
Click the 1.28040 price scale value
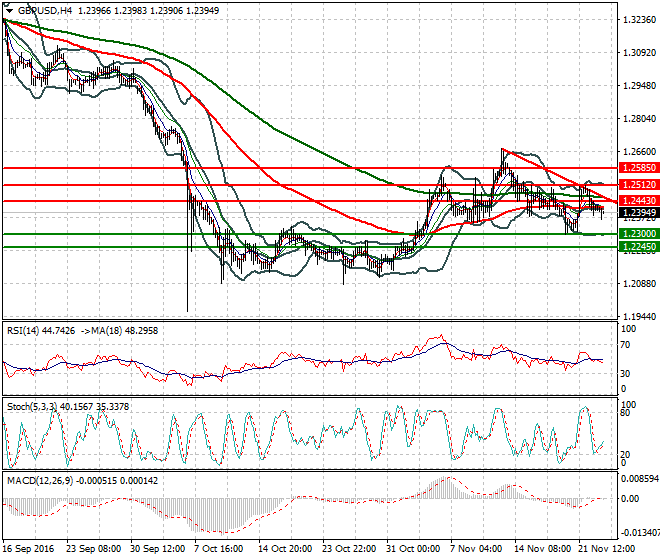(639, 119)
